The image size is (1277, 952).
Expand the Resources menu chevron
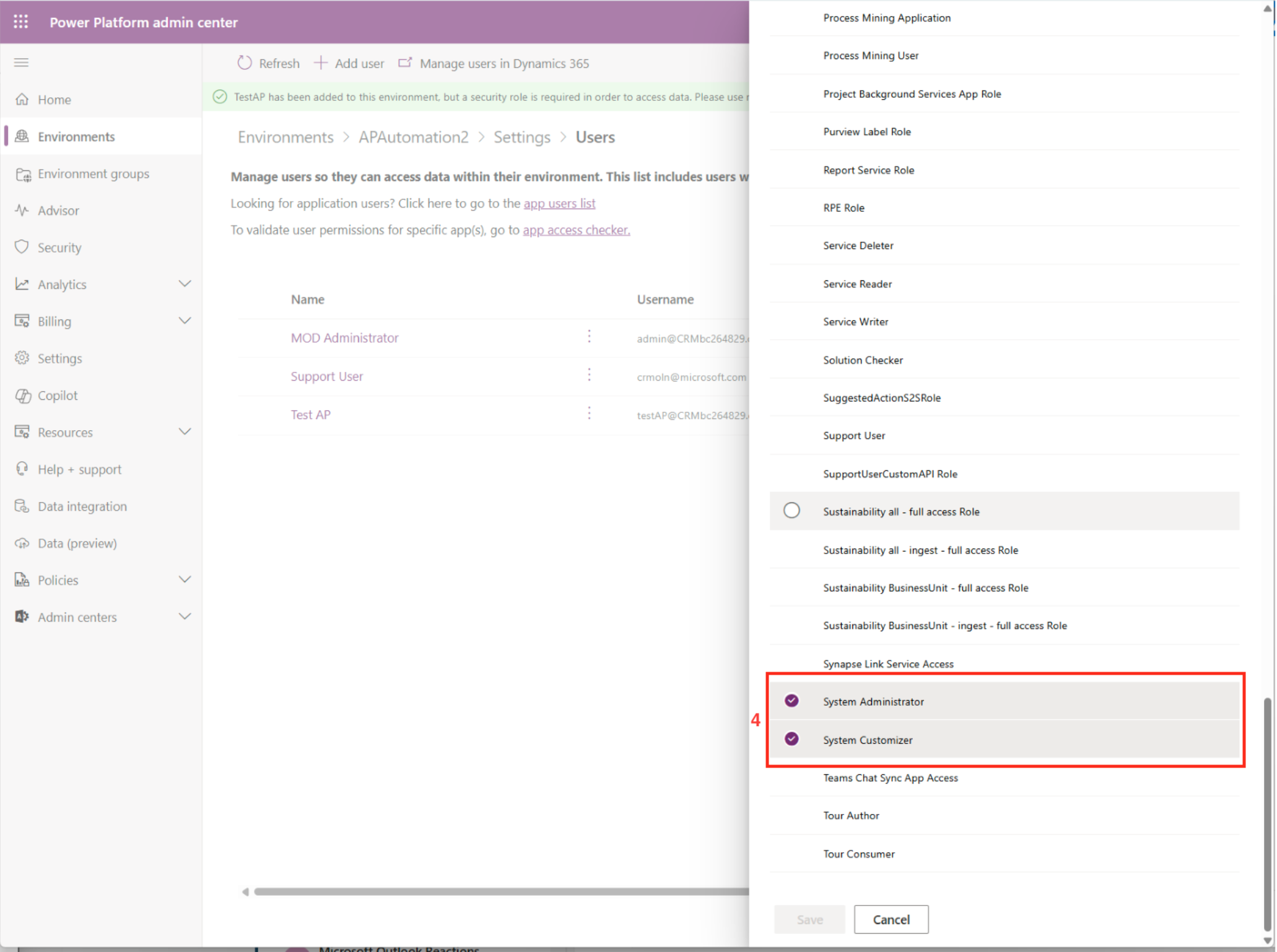185,432
